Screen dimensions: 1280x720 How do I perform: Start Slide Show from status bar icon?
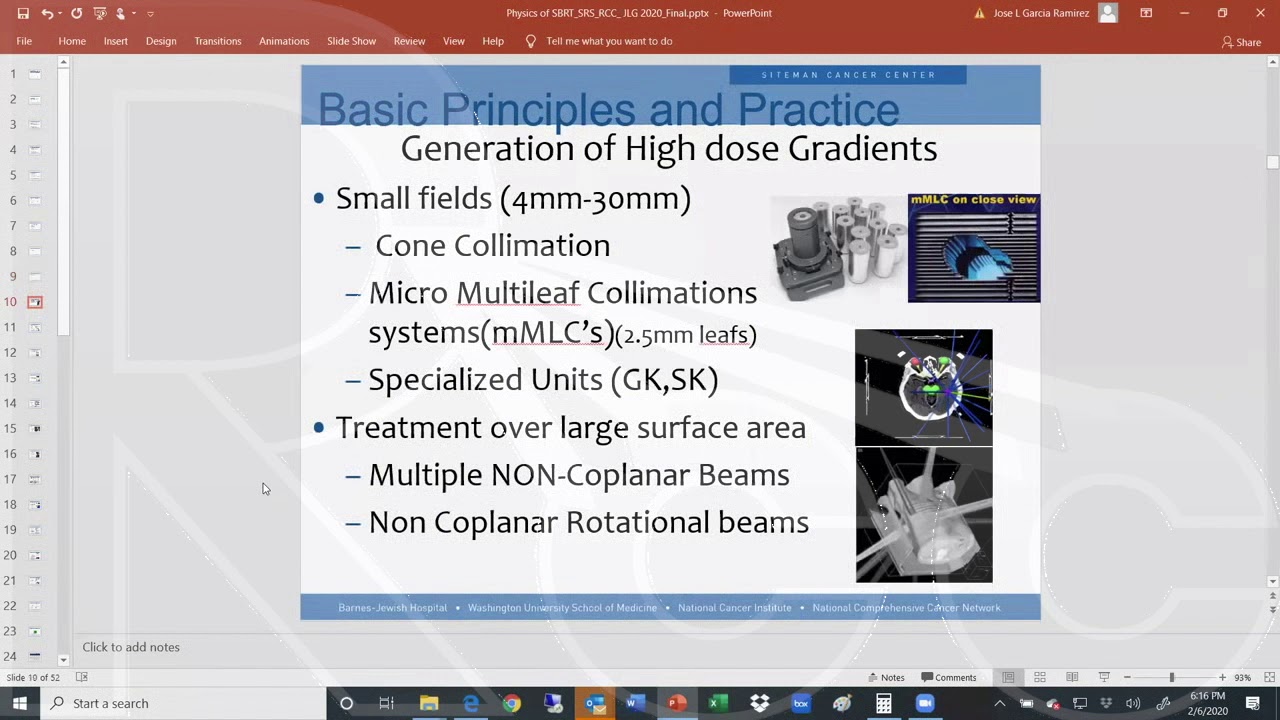click(1104, 677)
